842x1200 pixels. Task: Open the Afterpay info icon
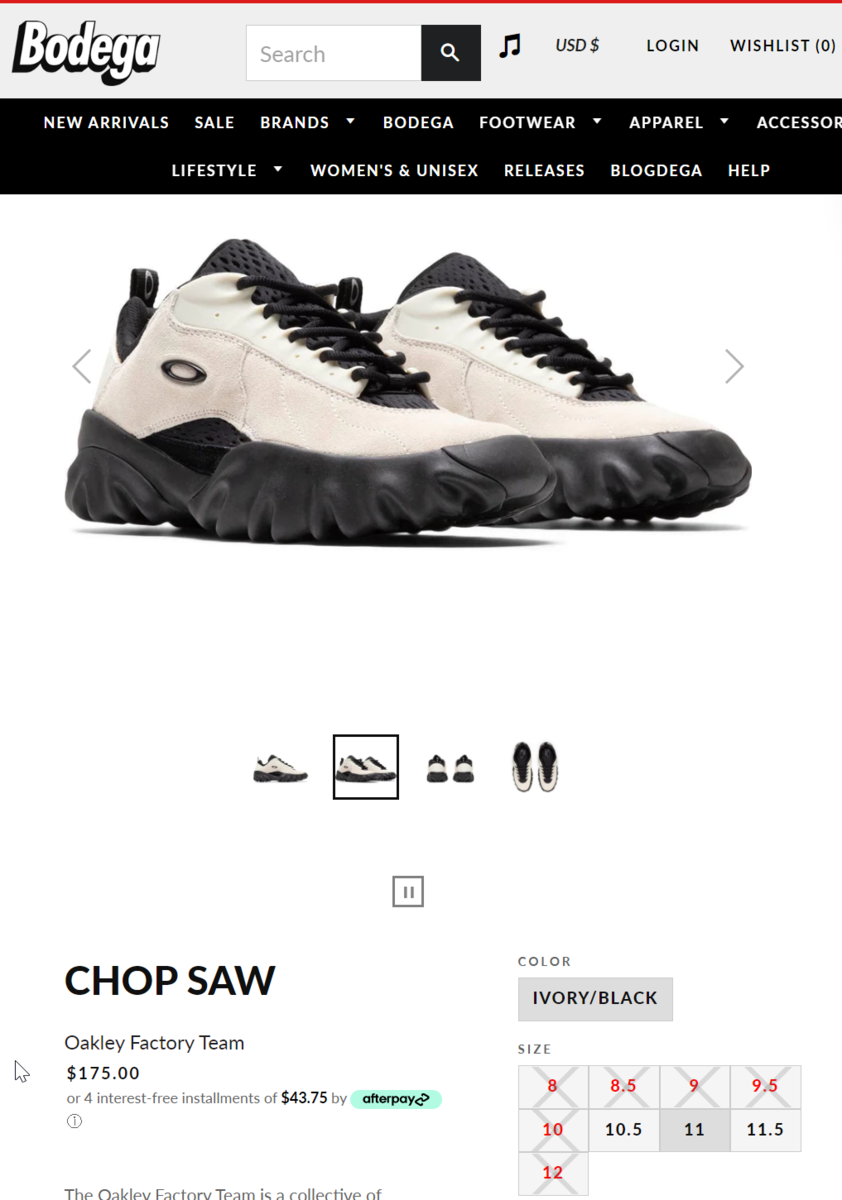click(x=74, y=1121)
